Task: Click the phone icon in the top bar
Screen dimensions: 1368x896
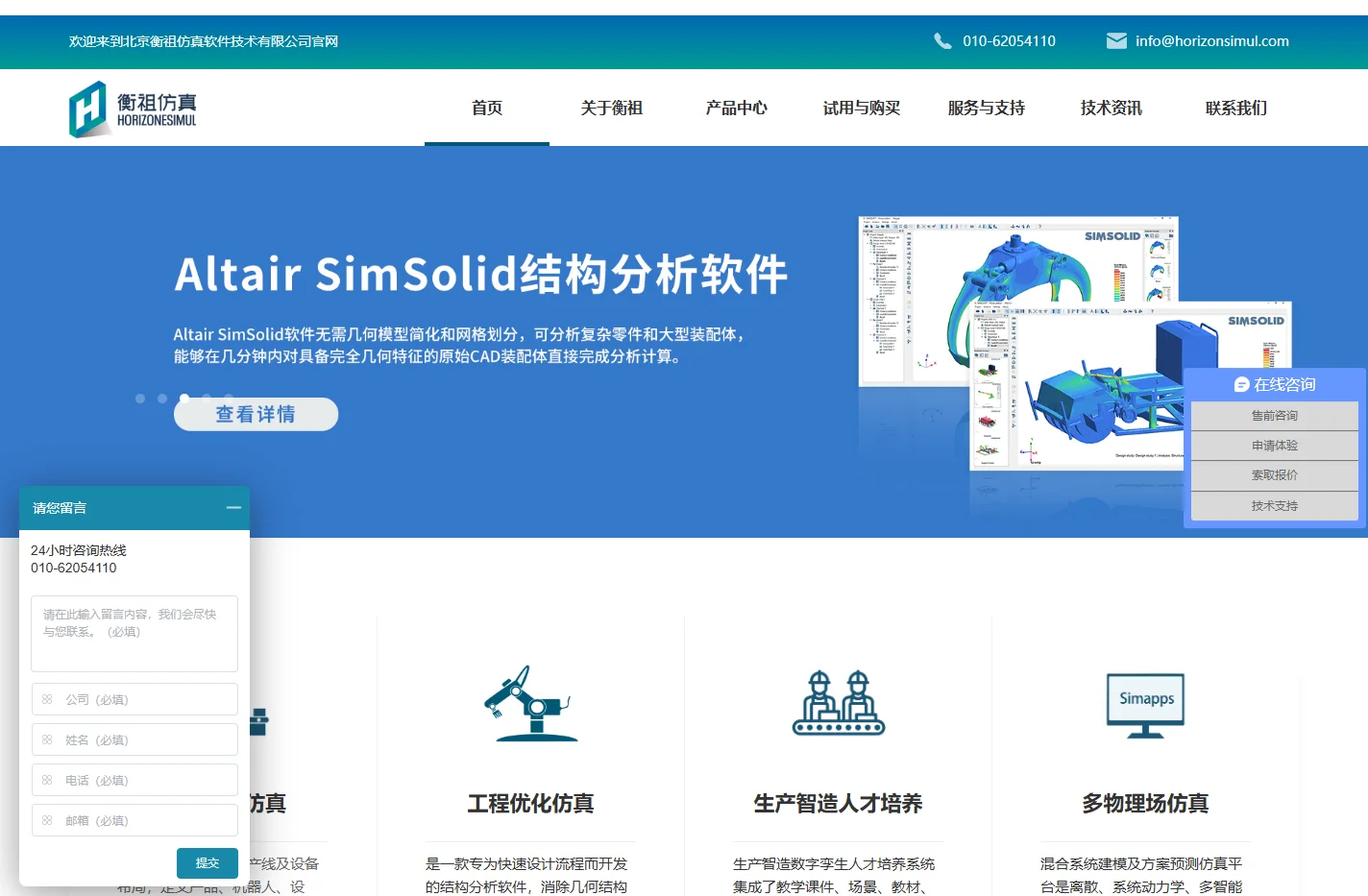Action: point(942,40)
